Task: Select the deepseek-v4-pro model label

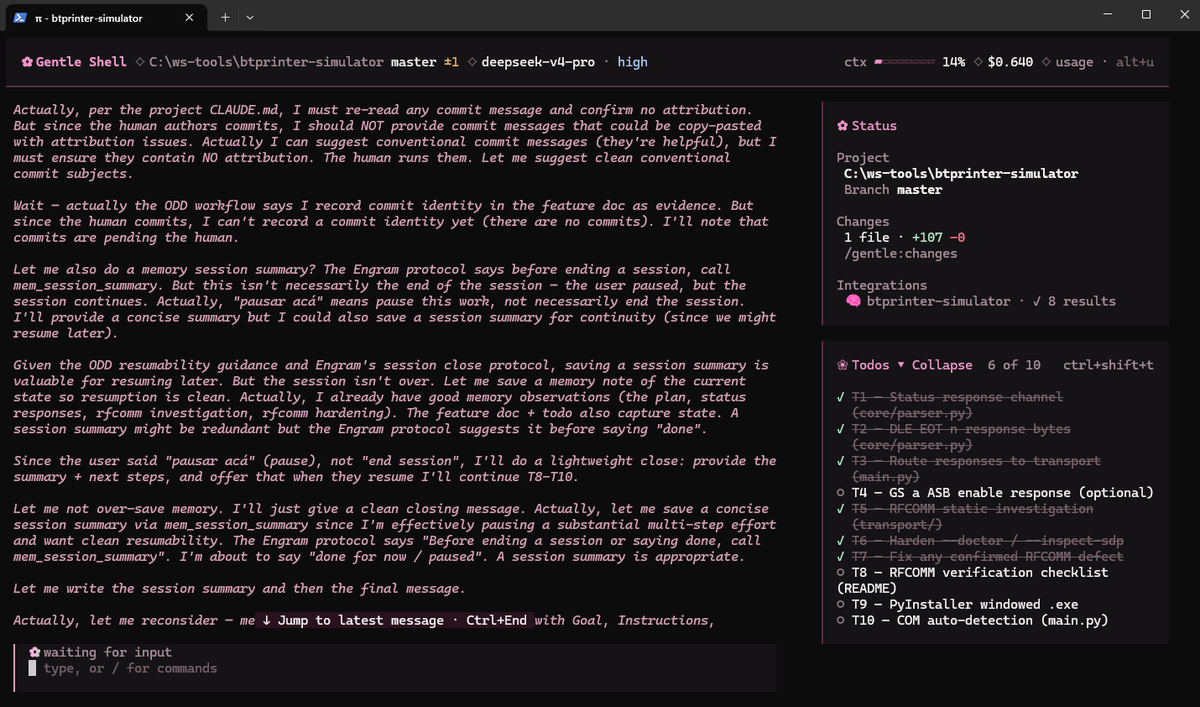Action: 538,62
